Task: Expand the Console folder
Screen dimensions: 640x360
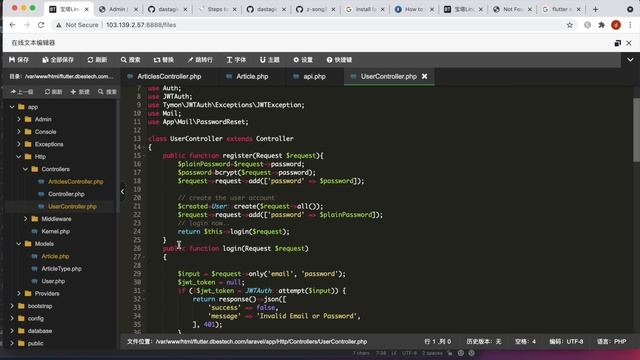Action: pos(19,132)
